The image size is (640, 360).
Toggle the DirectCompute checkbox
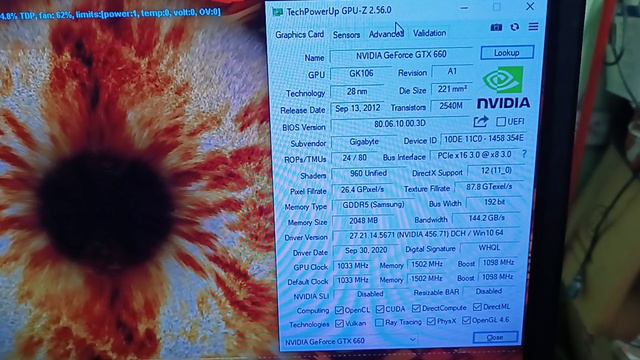pos(416,308)
